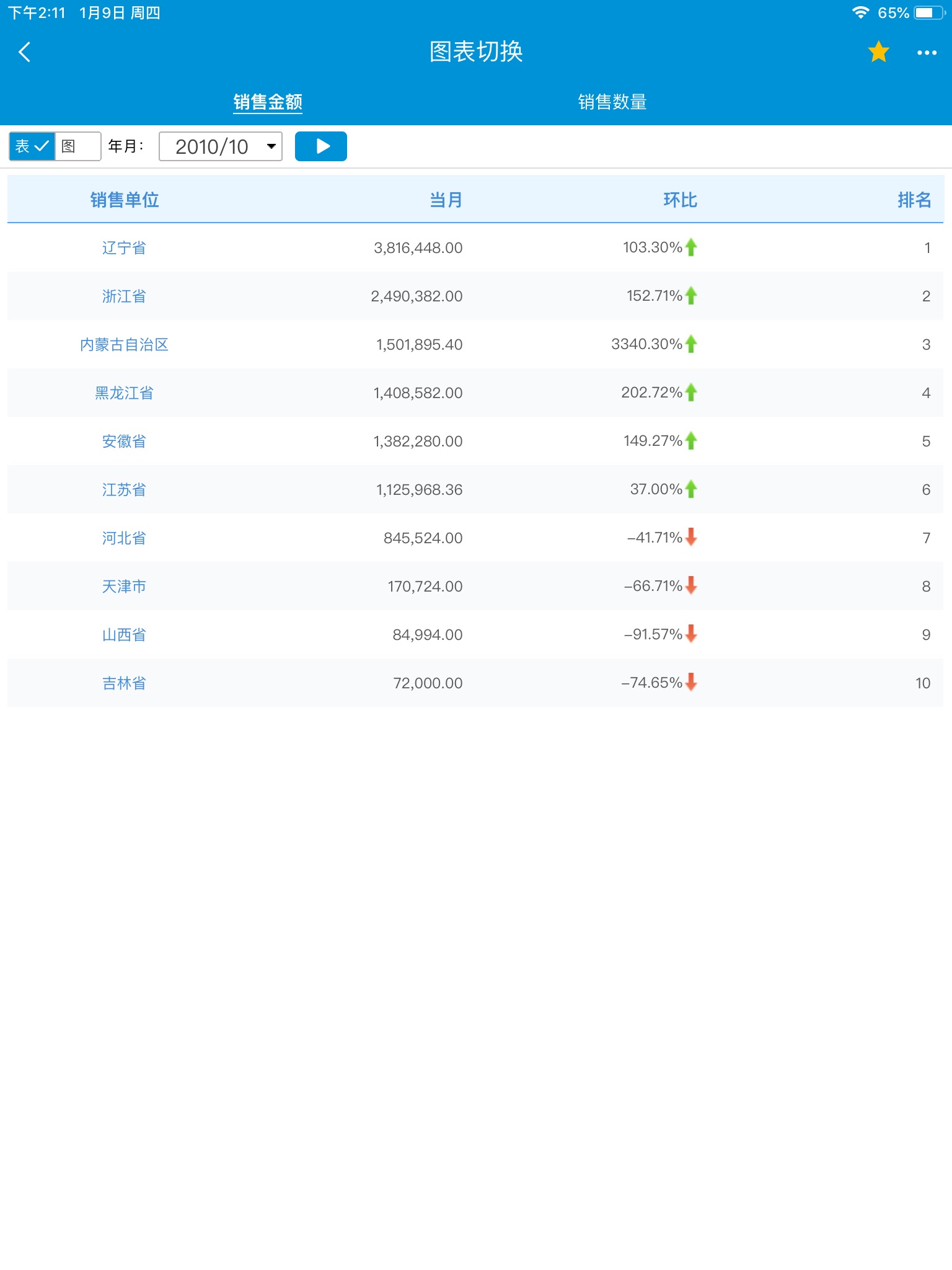This screenshot has width=952, height=1270.
Task: Tap the battery status icon
Action: [930, 12]
